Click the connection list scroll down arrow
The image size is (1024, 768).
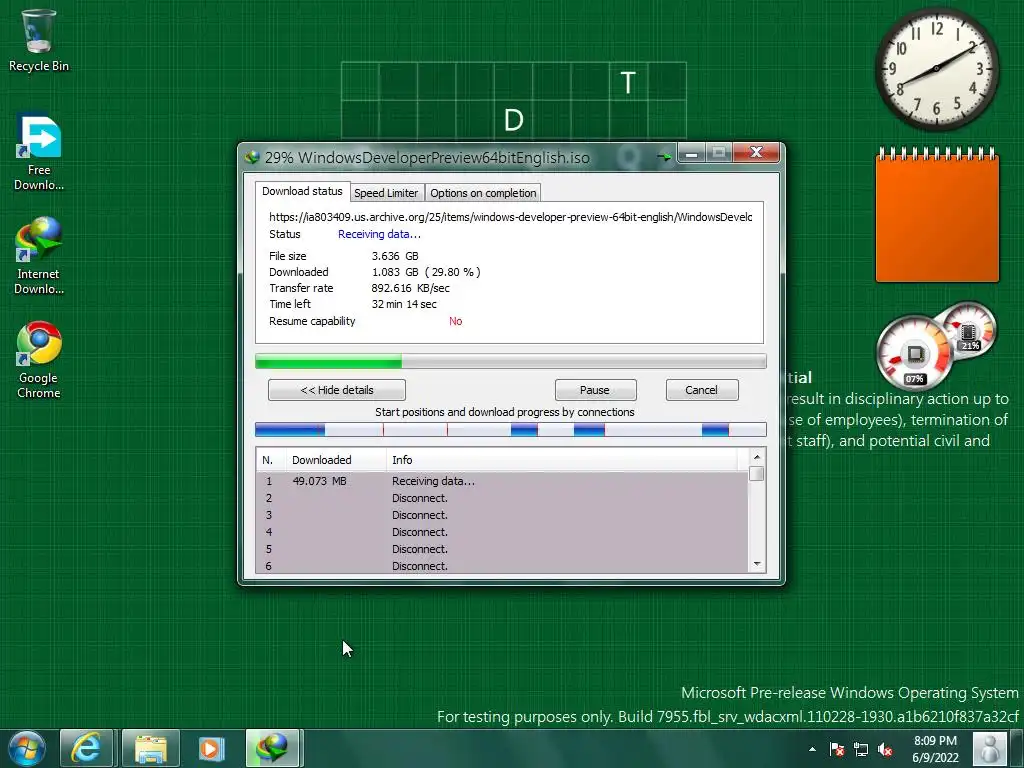click(x=757, y=564)
